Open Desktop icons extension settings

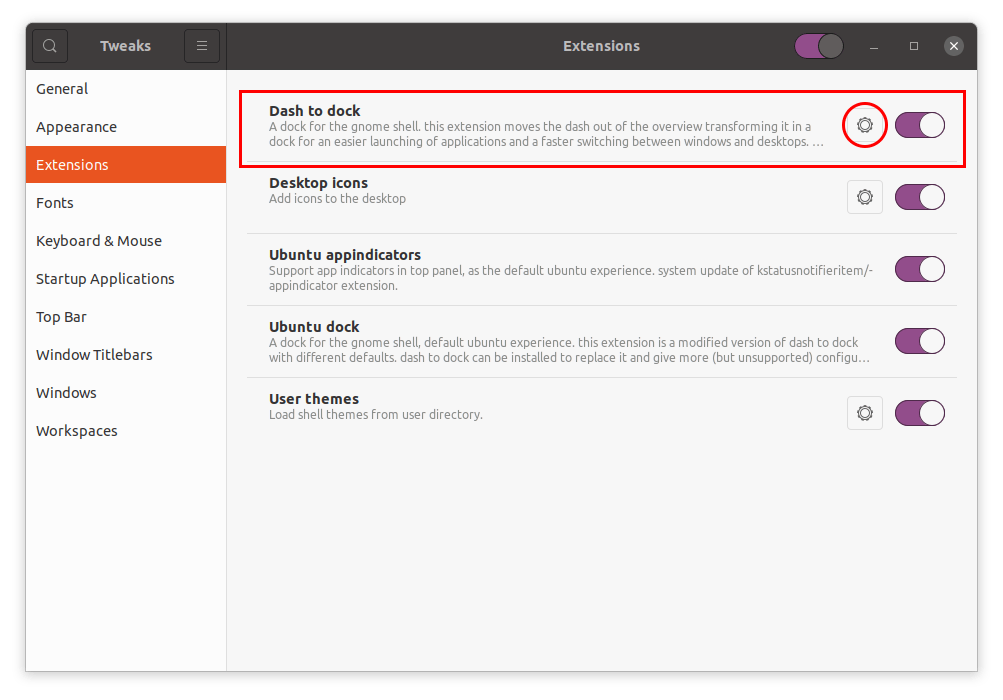click(x=864, y=197)
